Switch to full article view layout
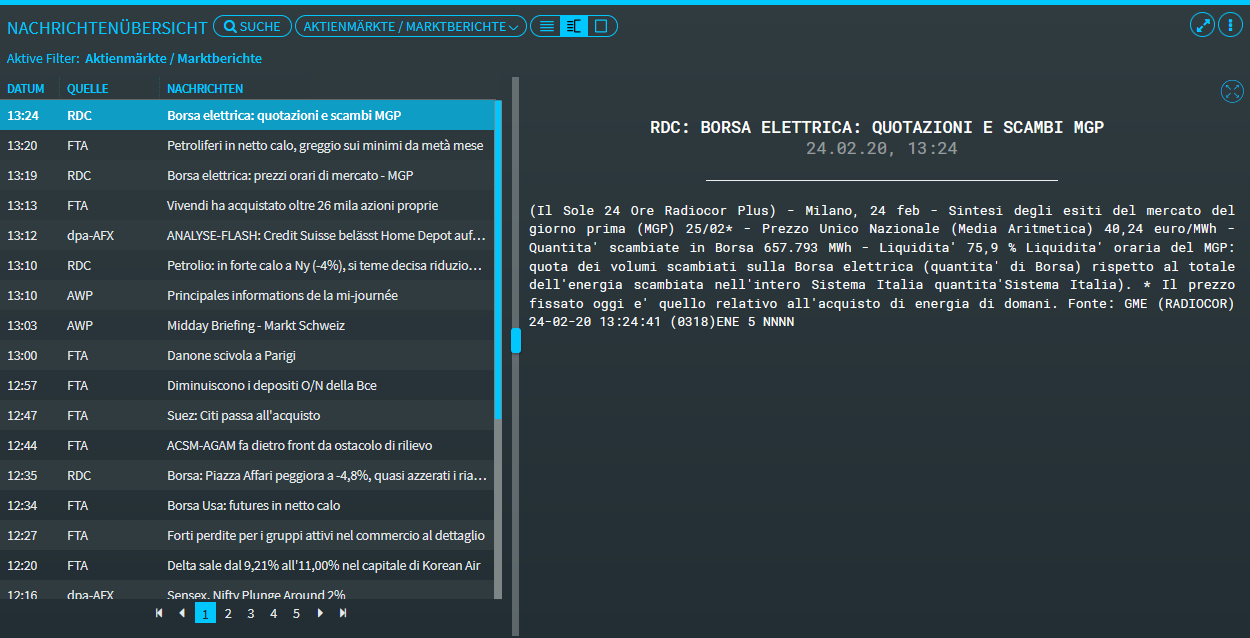Image resolution: width=1250 pixels, height=638 pixels. [601, 27]
